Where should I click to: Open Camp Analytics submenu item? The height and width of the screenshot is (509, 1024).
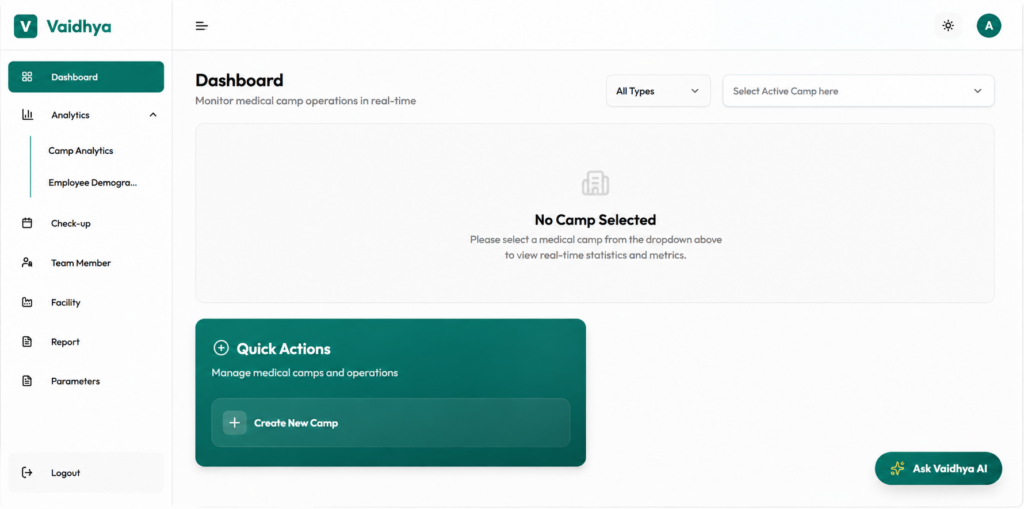click(80, 151)
